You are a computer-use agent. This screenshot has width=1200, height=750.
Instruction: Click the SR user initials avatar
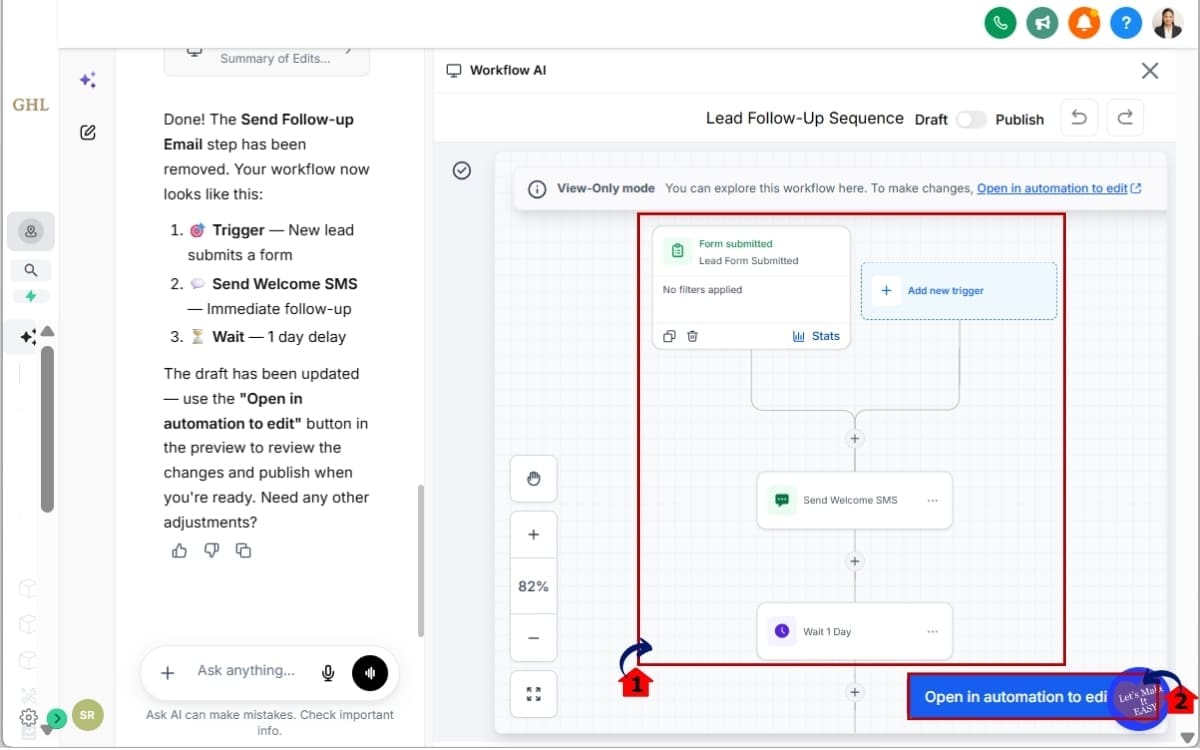87,715
